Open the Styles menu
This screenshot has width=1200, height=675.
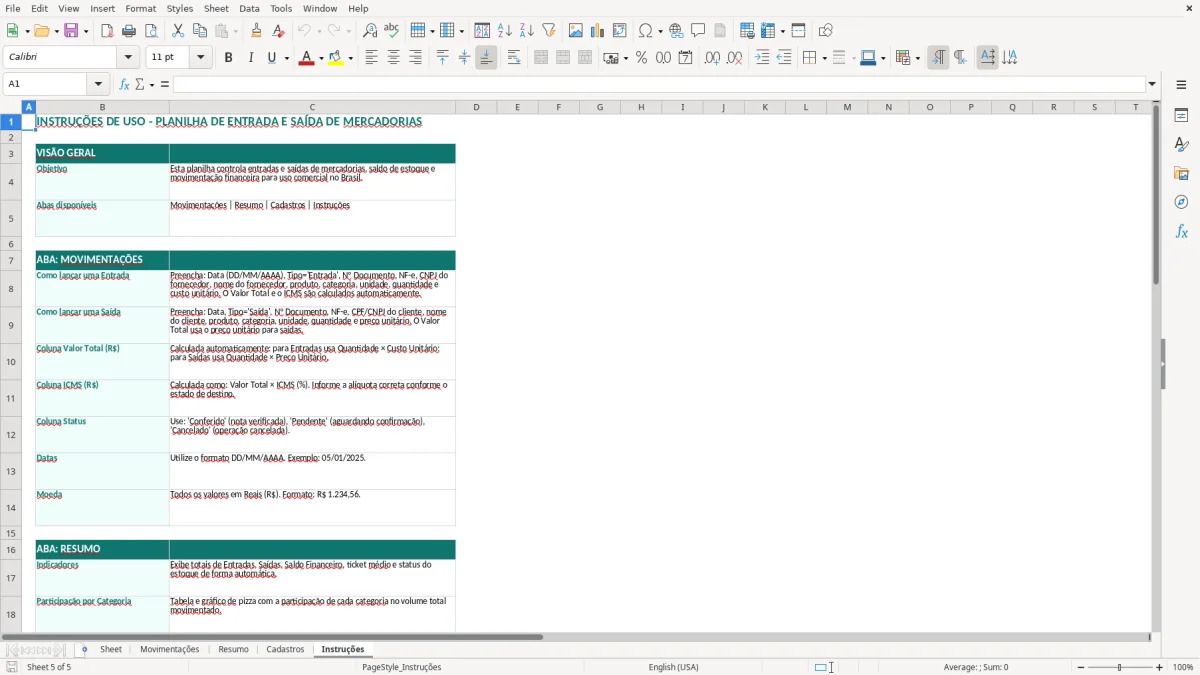[x=180, y=8]
